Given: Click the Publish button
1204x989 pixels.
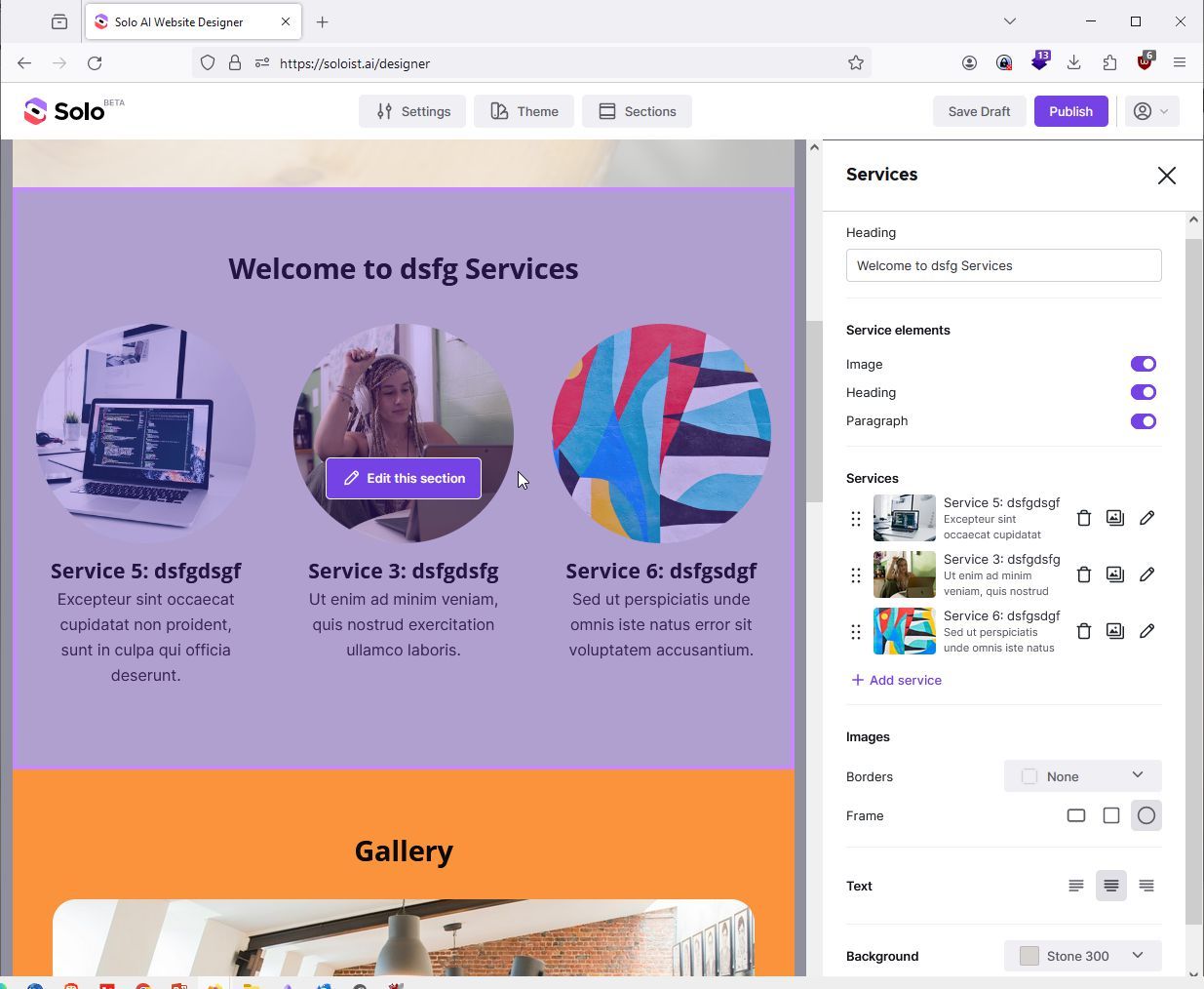Looking at the screenshot, I should (1070, 111).
